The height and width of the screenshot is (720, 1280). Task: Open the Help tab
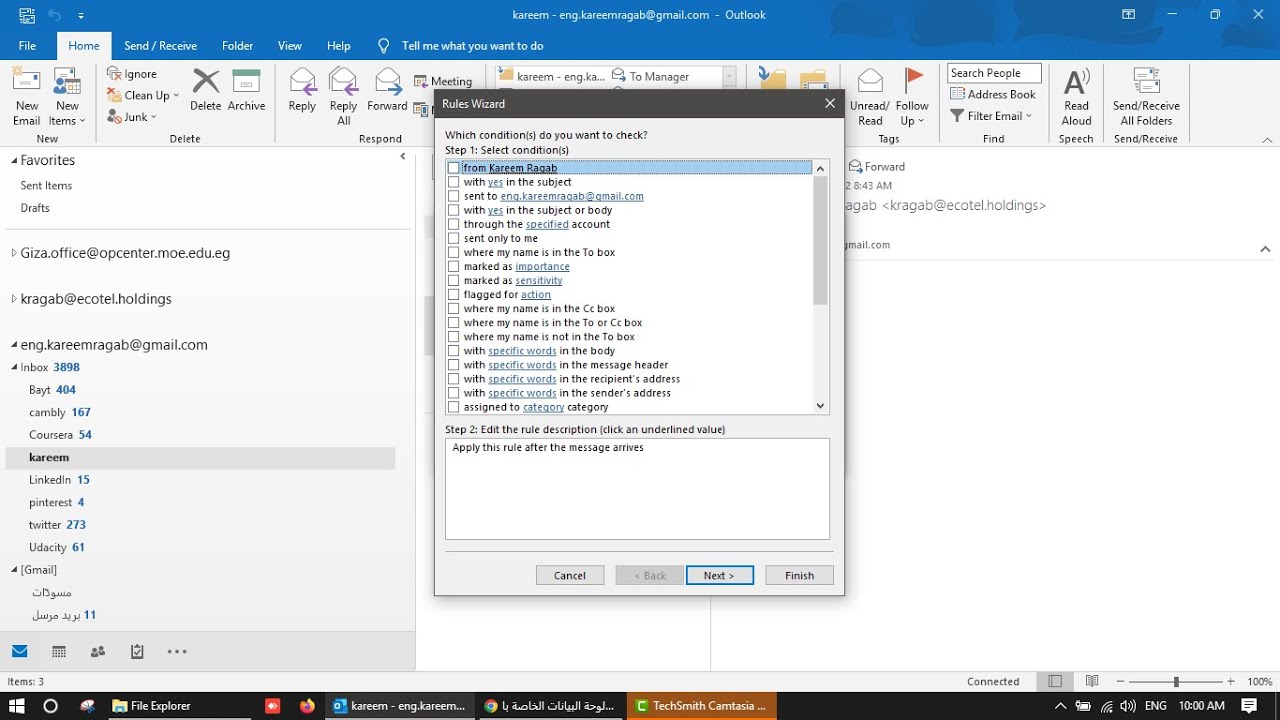(x=339, y=46)
